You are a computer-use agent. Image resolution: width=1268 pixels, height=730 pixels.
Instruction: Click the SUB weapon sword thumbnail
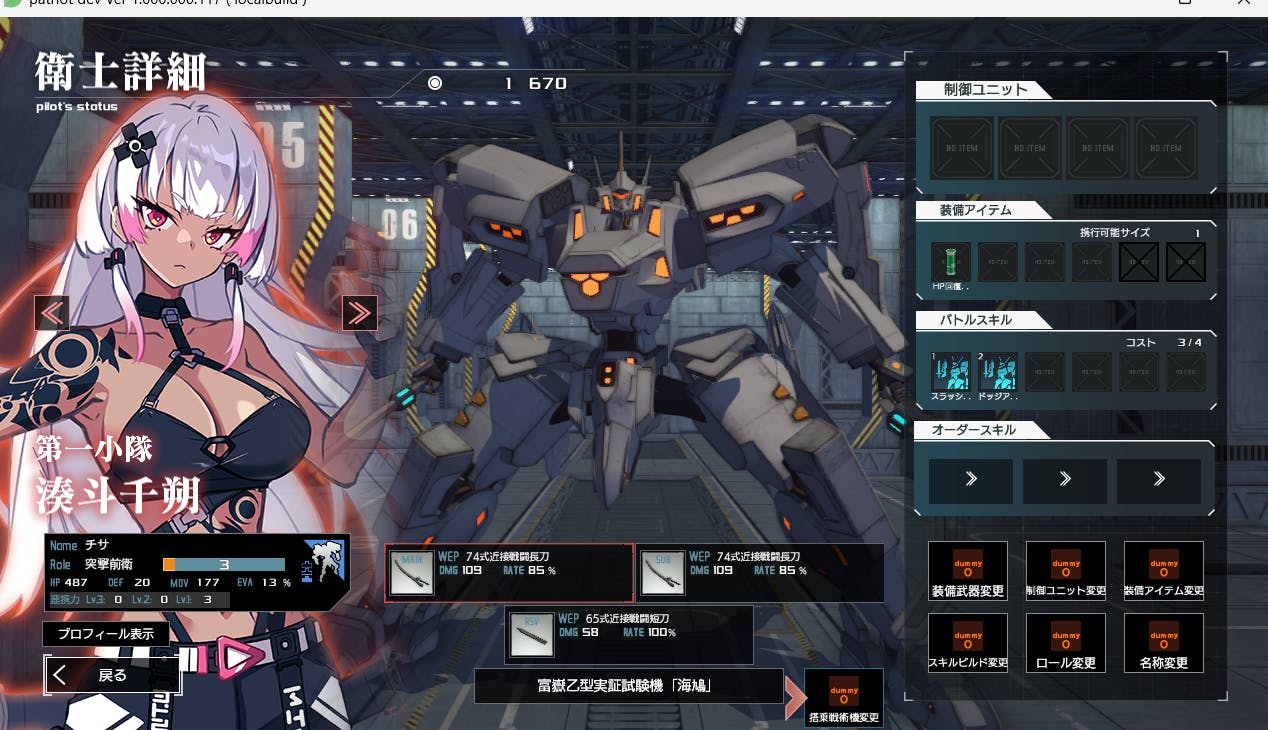point(662,573)
